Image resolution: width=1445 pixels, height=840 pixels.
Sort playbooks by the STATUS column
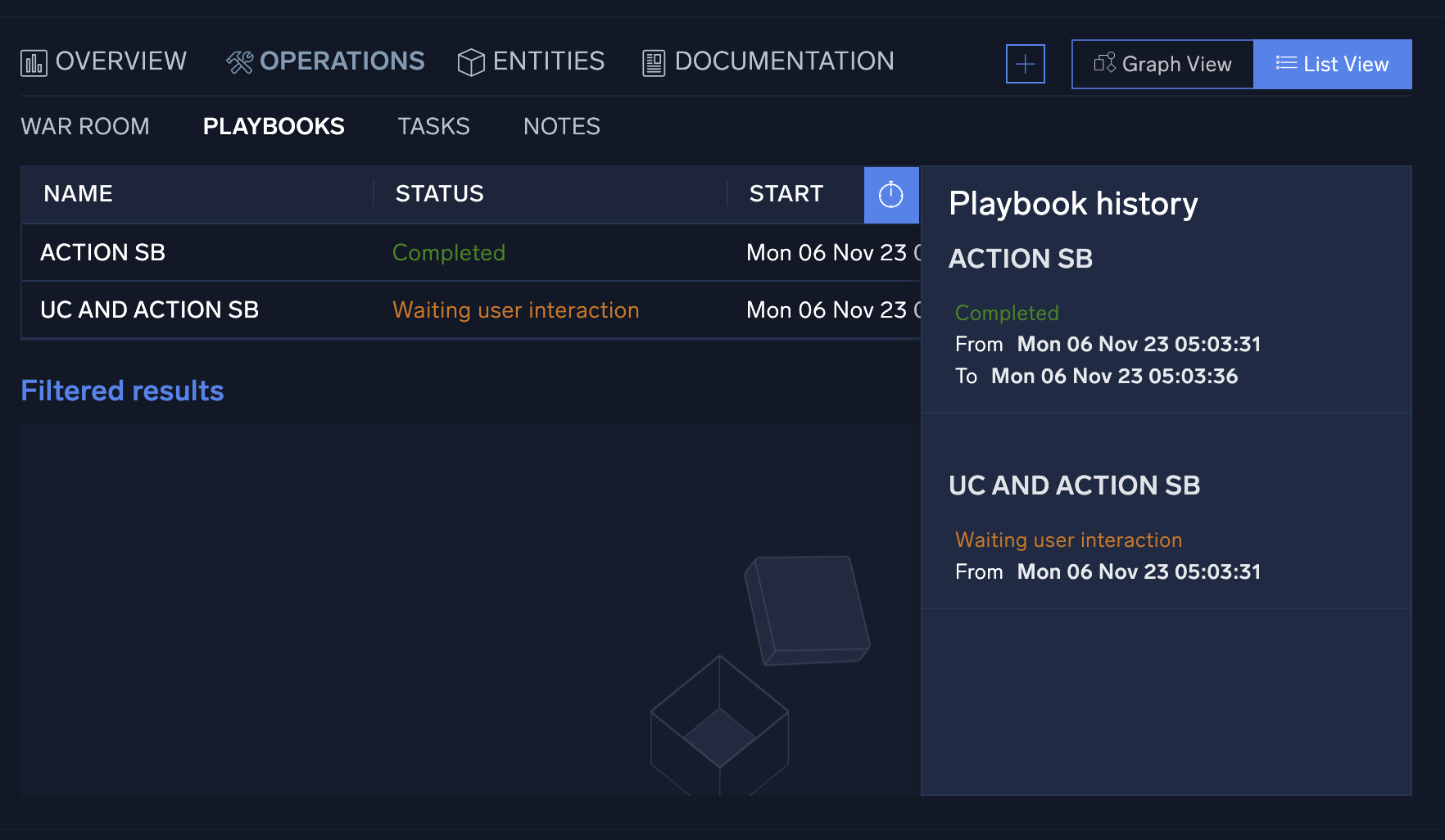point(439,194)
